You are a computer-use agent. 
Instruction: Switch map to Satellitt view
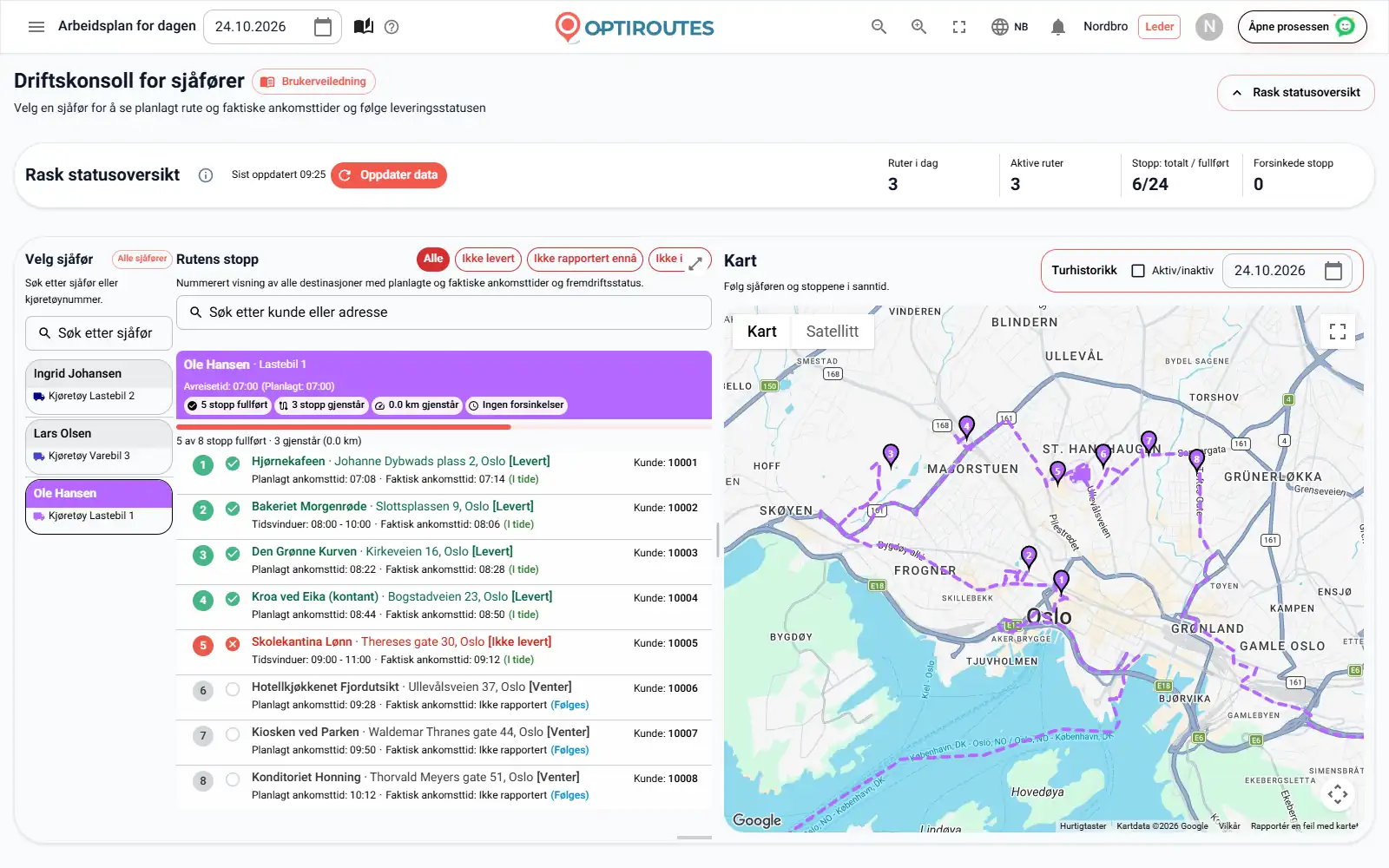[832, 332]
